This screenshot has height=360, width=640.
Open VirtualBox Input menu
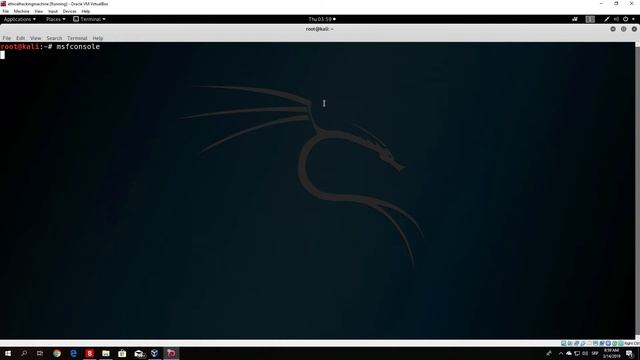point(53,11)
